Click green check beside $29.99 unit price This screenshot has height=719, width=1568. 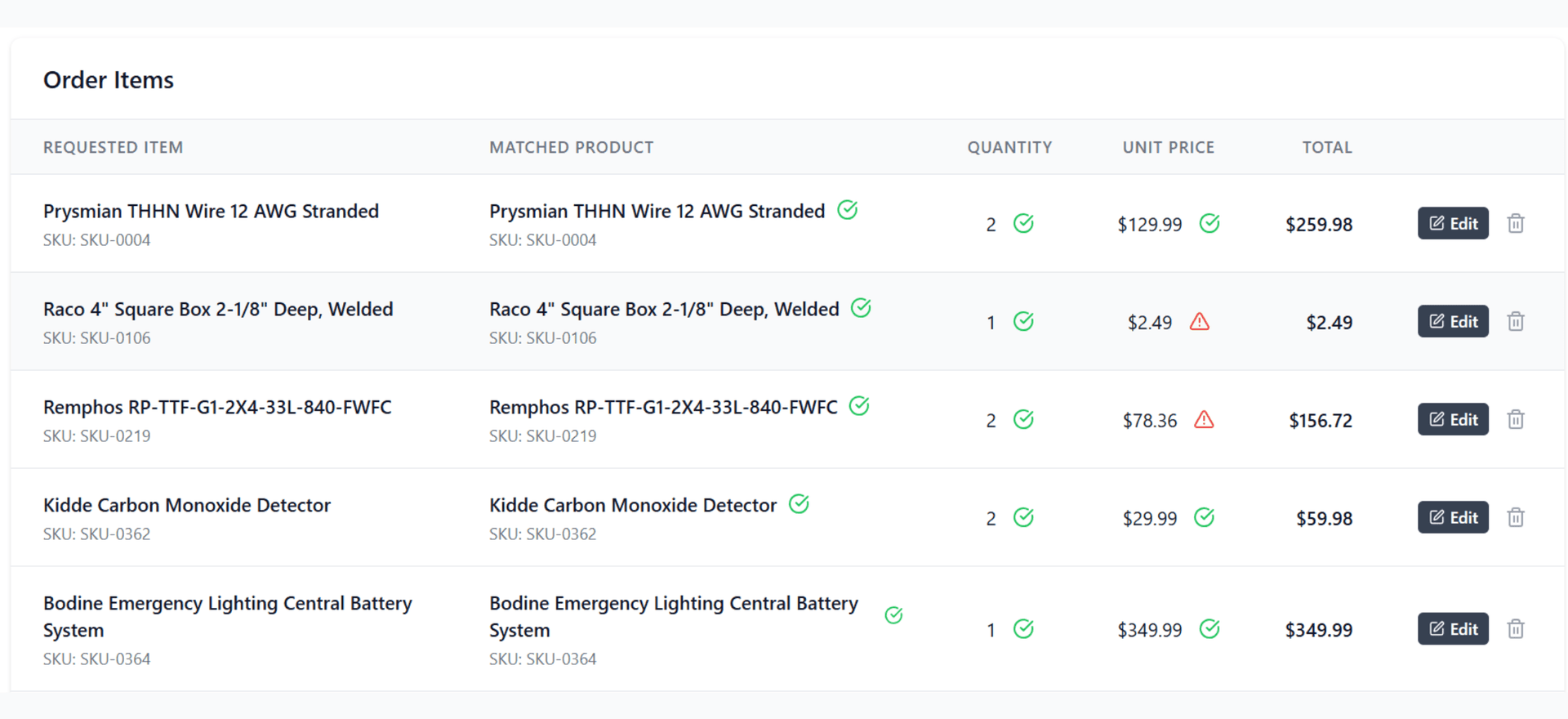pos(1204,517)
